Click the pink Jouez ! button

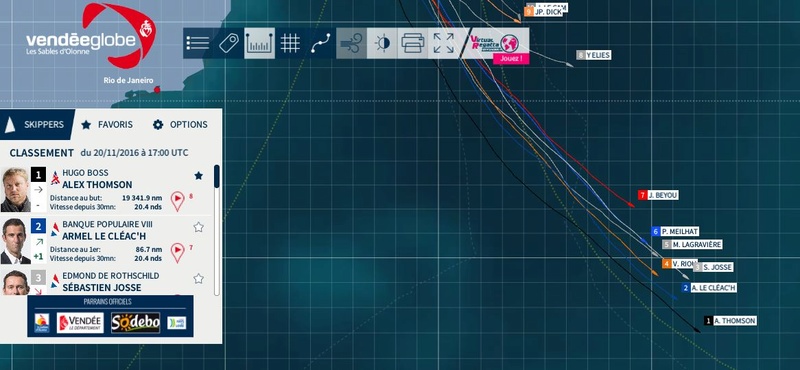coord(511,59)
